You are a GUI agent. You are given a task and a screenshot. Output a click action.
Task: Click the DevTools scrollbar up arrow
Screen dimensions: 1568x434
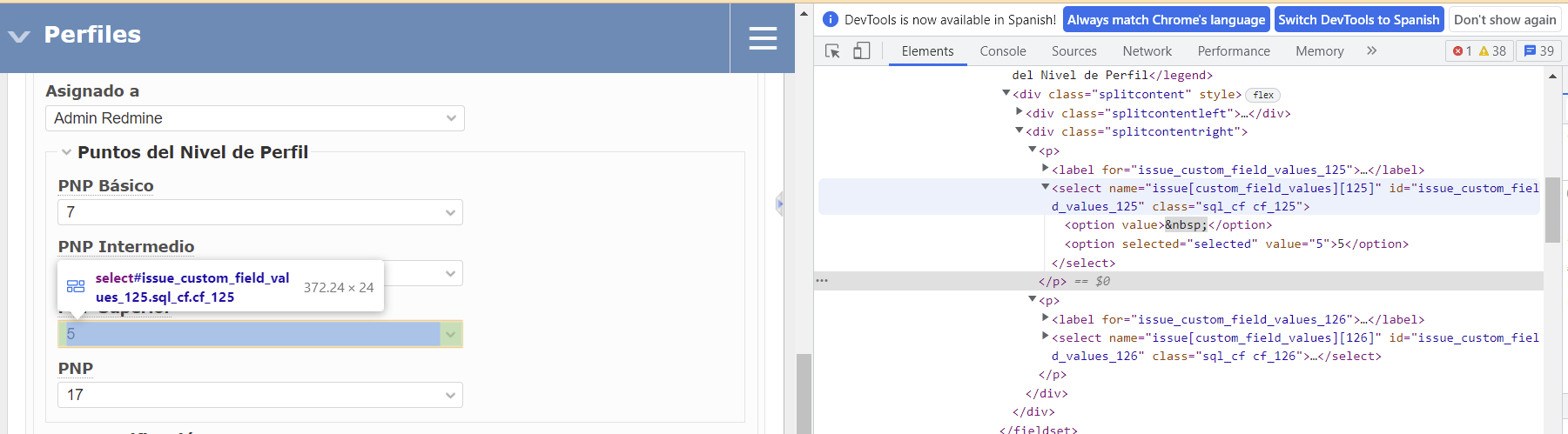1552,77
